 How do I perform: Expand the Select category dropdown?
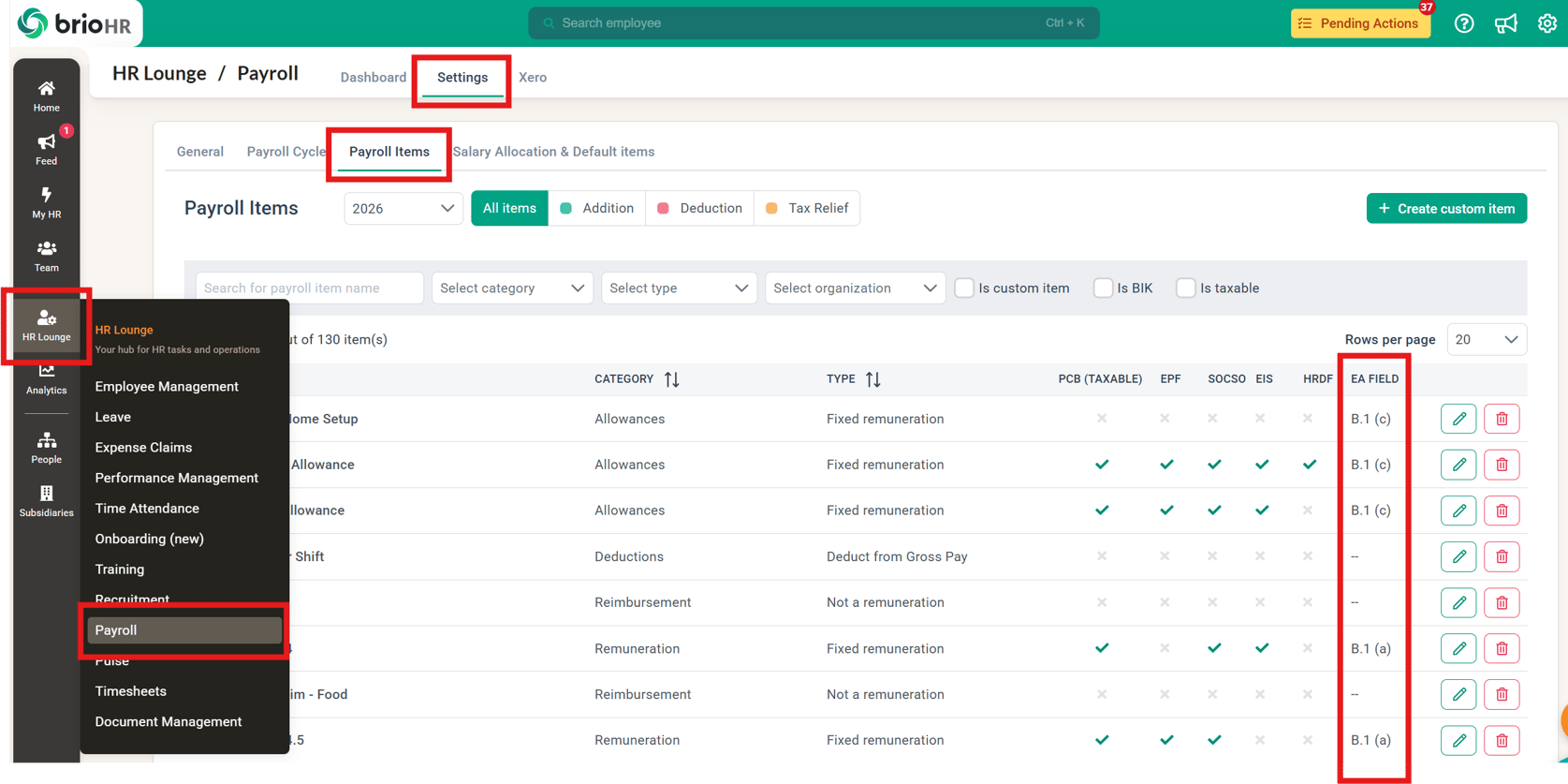(512, 288)
